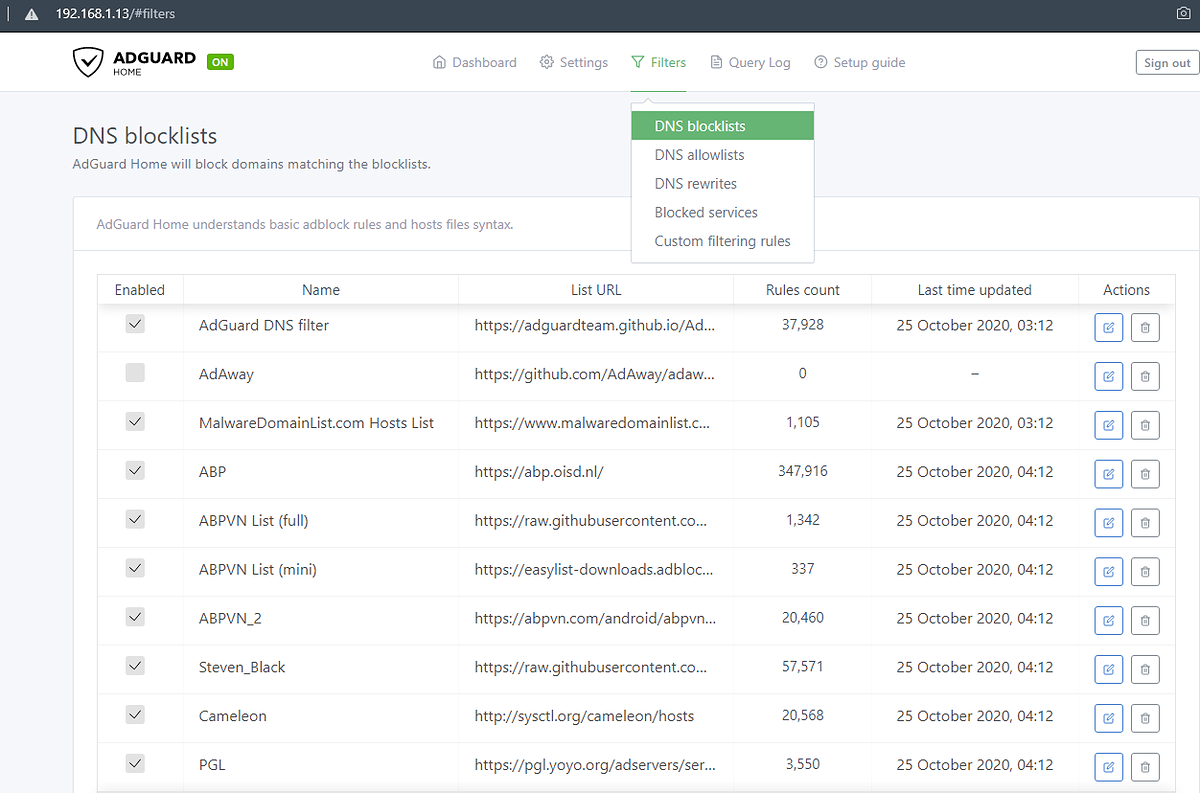1200x793 pixels.
Task: Go to the Dashboard page
Action: click(474, 62)
